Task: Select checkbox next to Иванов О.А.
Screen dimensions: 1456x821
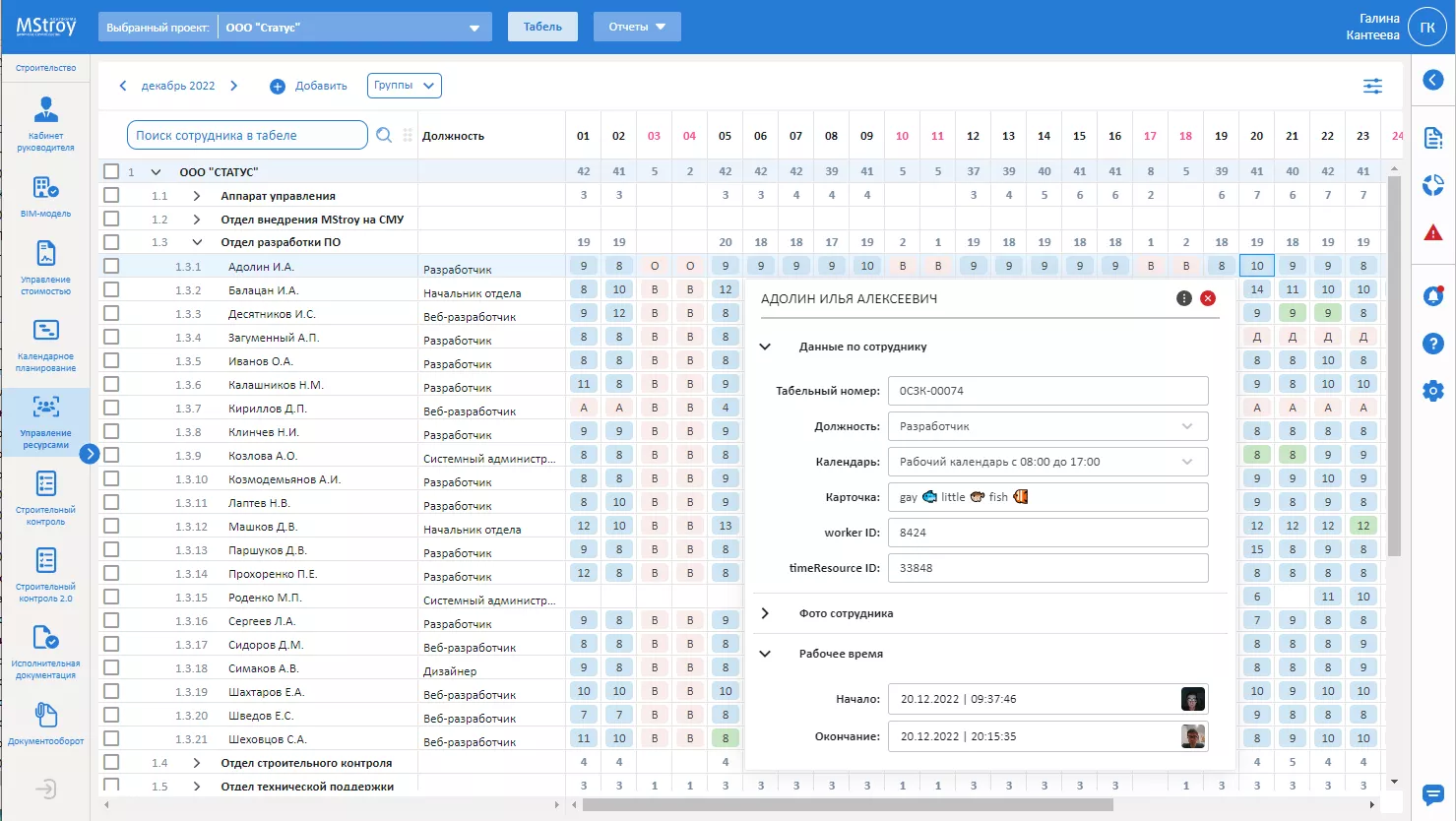Action: pos(111,360)
